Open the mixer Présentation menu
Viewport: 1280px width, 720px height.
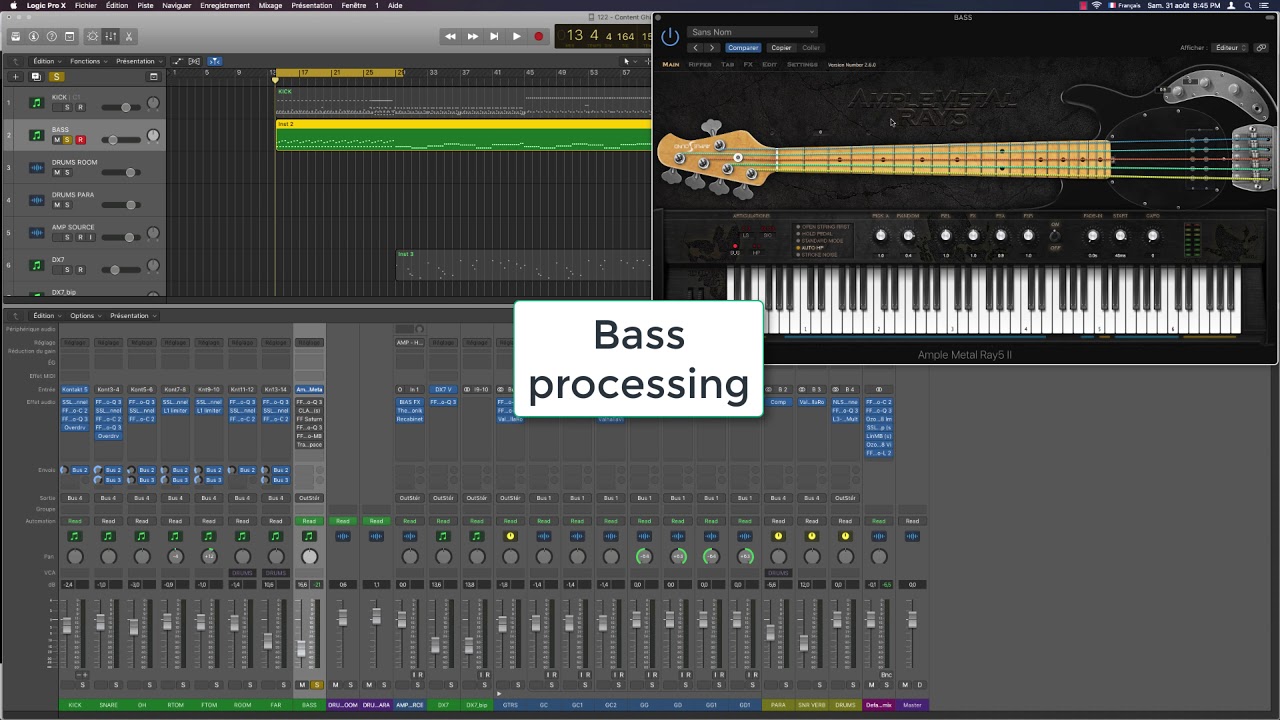tap(132, 315)
